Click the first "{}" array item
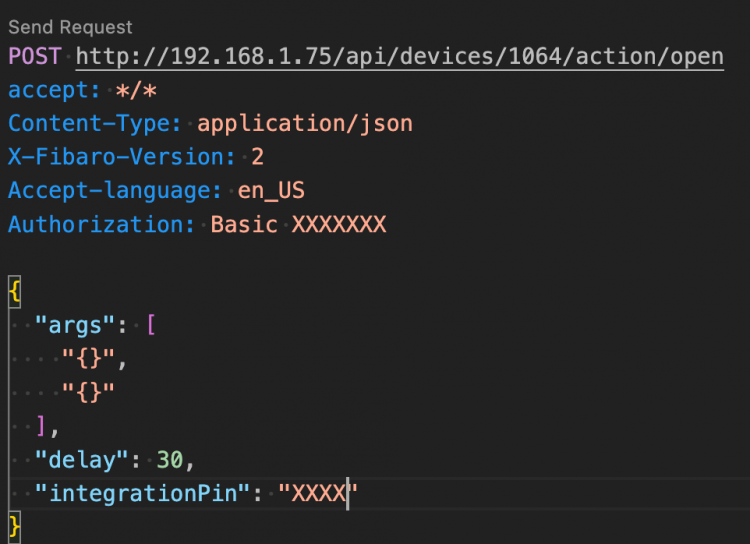This screenshot has width=750, height=544. 87,358
